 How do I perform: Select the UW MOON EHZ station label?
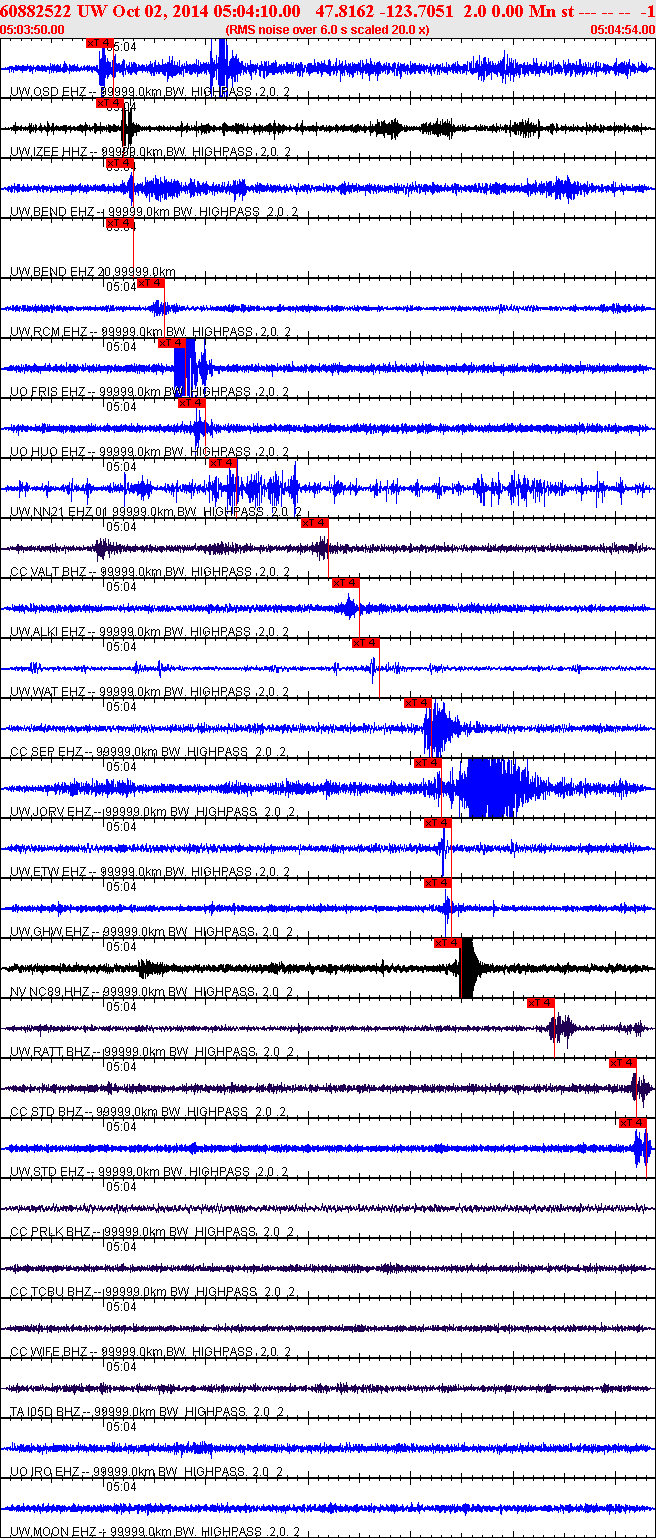tap(155, 1532)
